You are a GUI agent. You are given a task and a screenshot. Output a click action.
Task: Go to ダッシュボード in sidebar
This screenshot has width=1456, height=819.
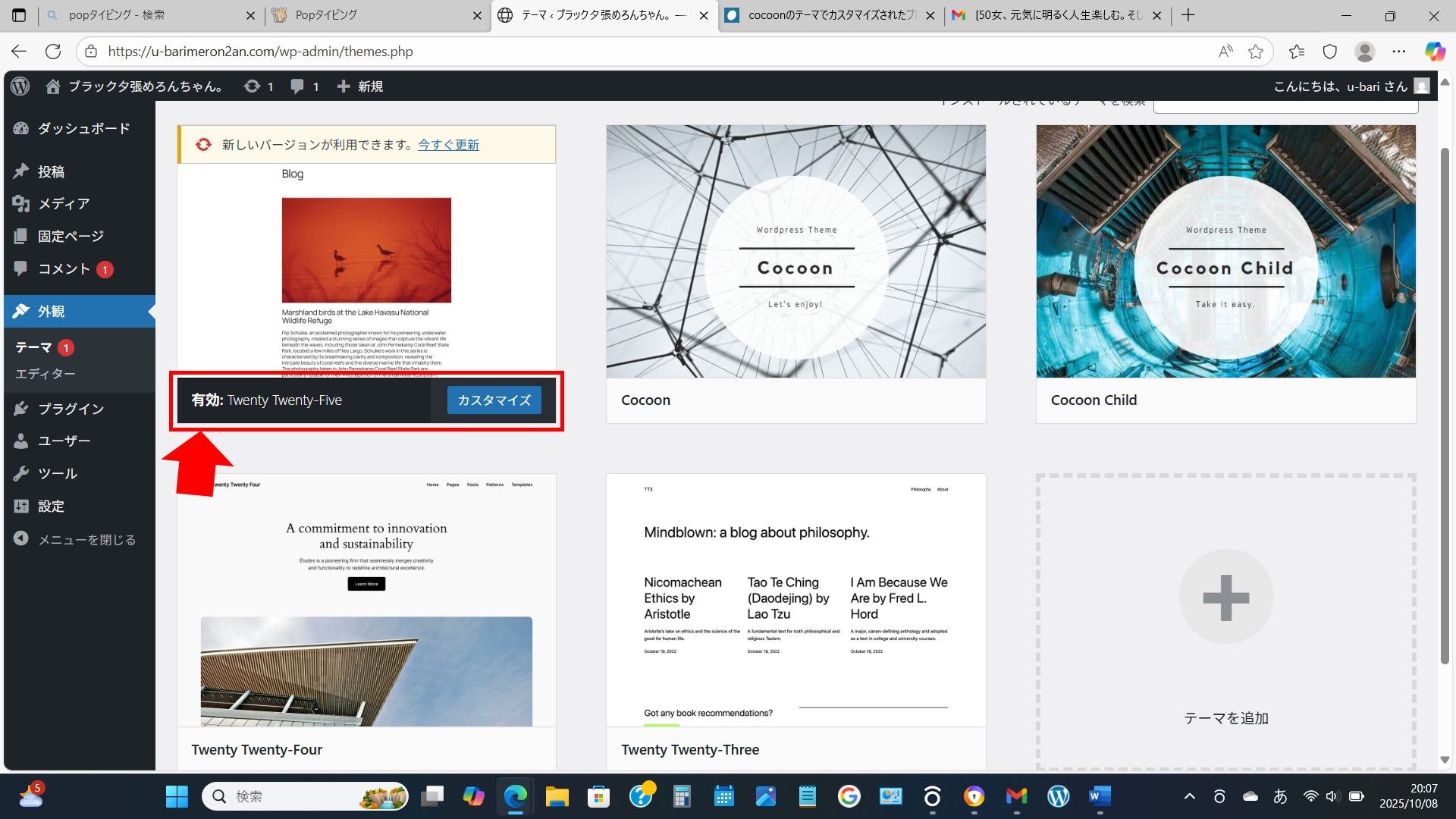pyautogui.click(x=83, y=128)
